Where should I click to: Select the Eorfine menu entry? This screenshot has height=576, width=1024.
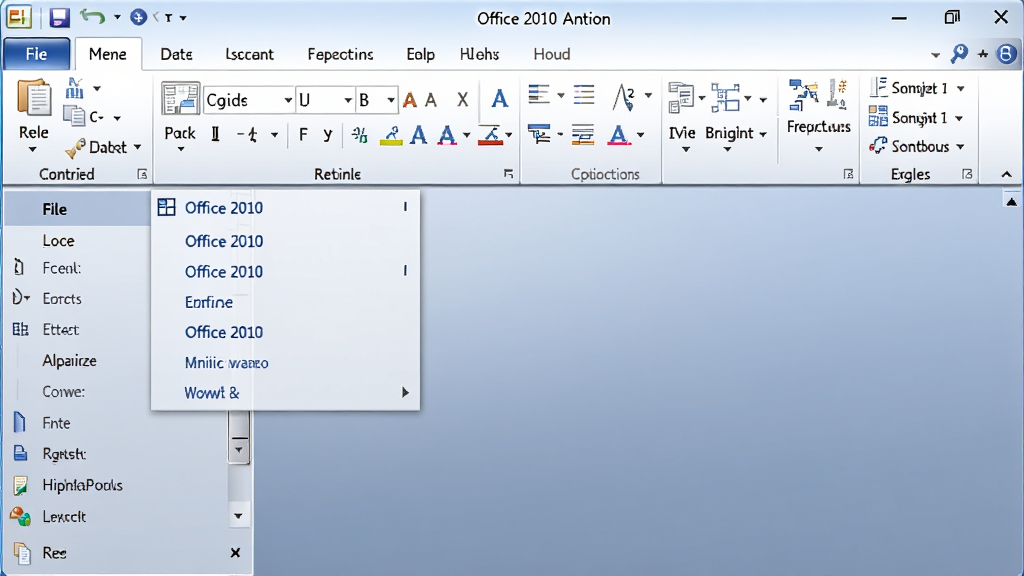tap(285, 302)
